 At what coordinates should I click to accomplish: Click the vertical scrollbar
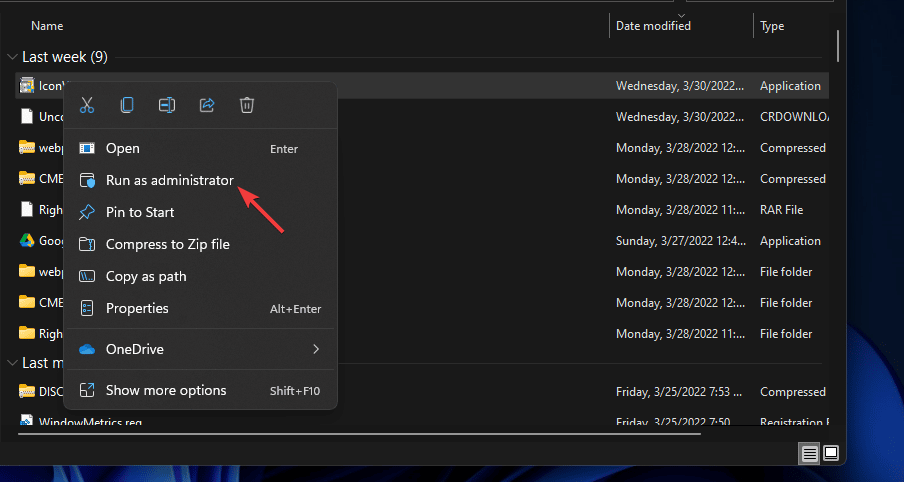click(x=838, y=46)
